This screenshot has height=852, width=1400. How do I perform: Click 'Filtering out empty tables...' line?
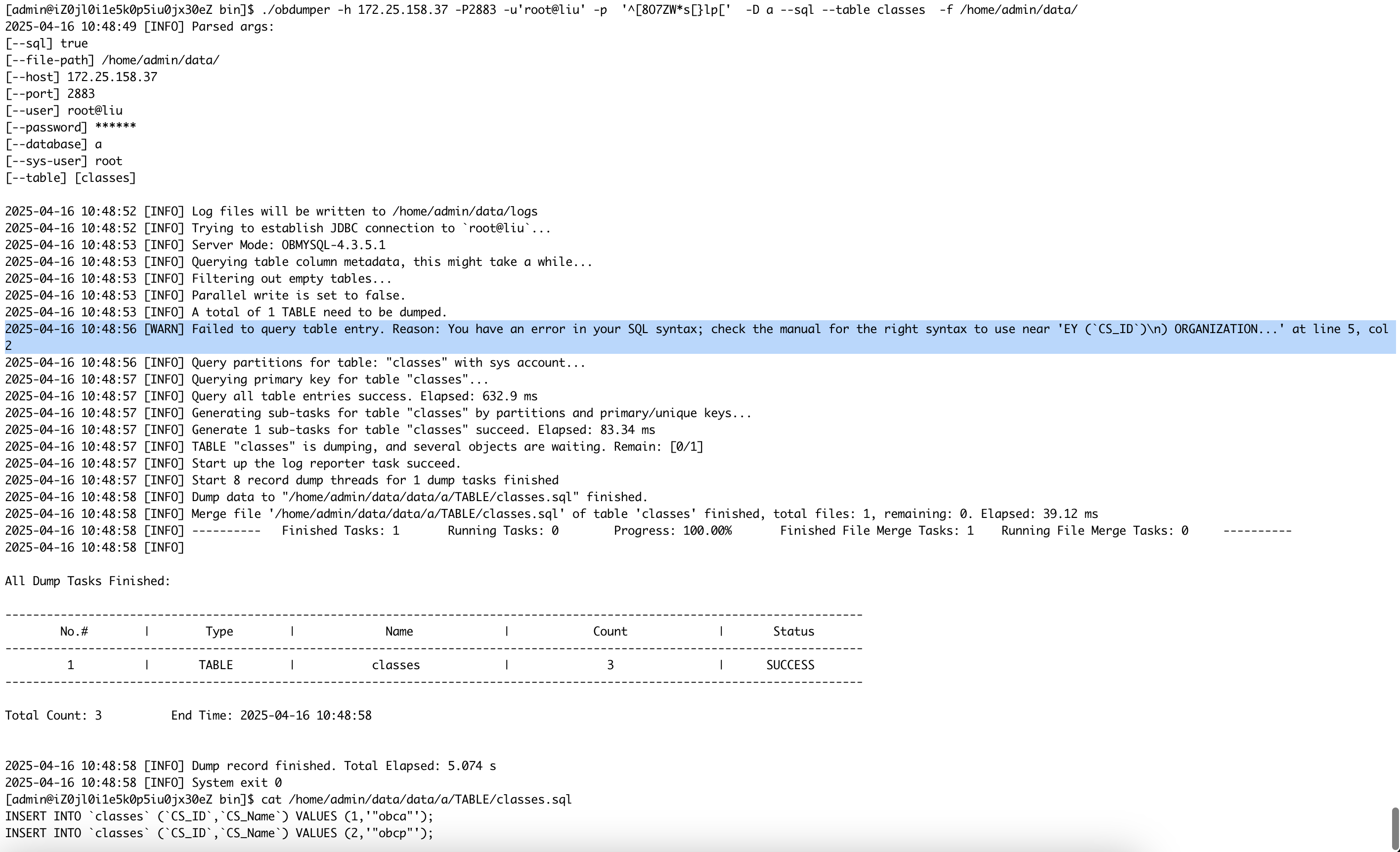tap(199, 278)
